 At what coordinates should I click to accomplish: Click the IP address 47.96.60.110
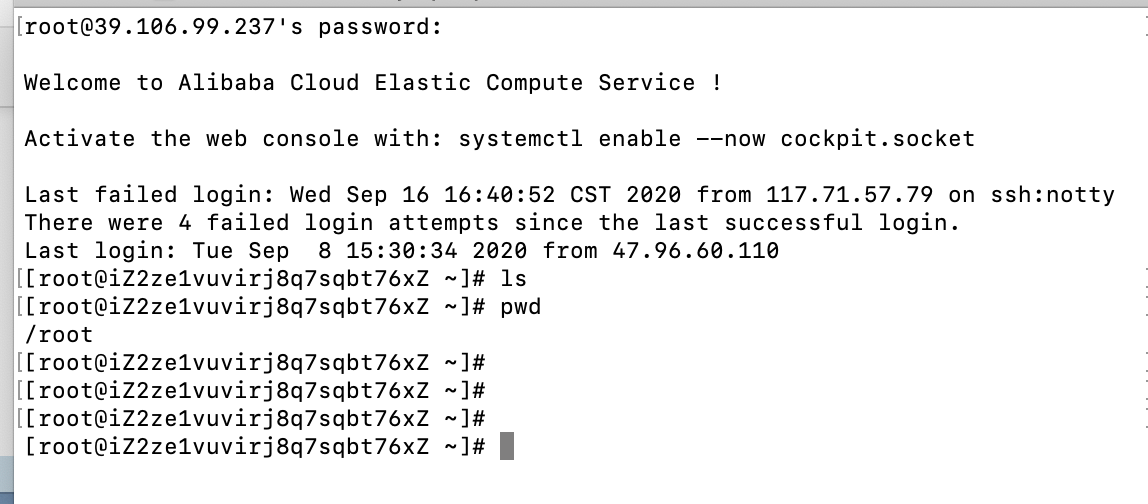point(696,251)
